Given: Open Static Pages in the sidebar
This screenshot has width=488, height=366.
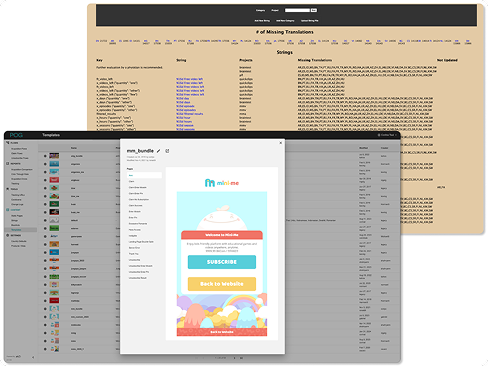Looking at the screenshot, I should tap(17, 216).
